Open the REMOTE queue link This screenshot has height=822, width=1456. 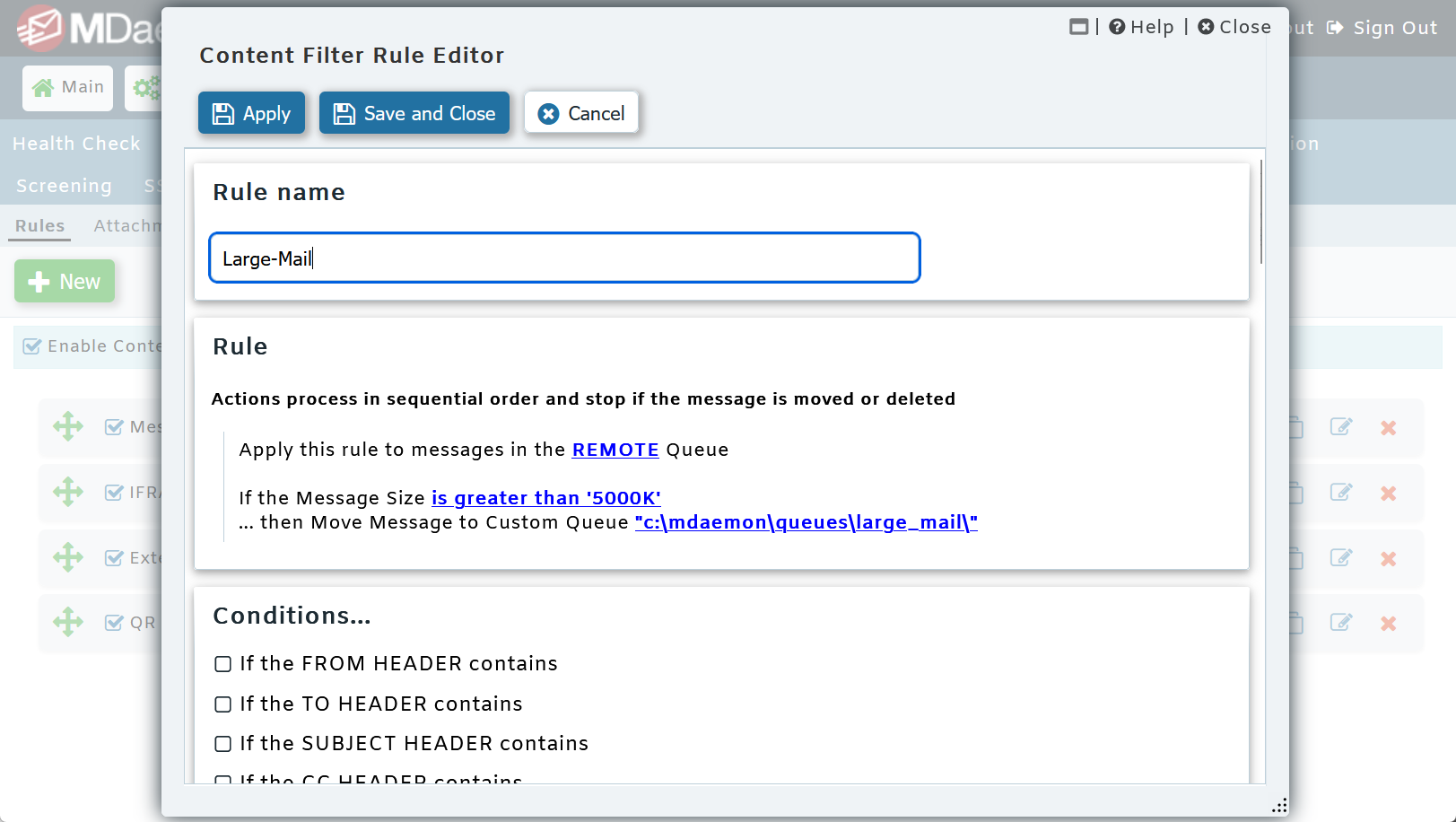615,450
